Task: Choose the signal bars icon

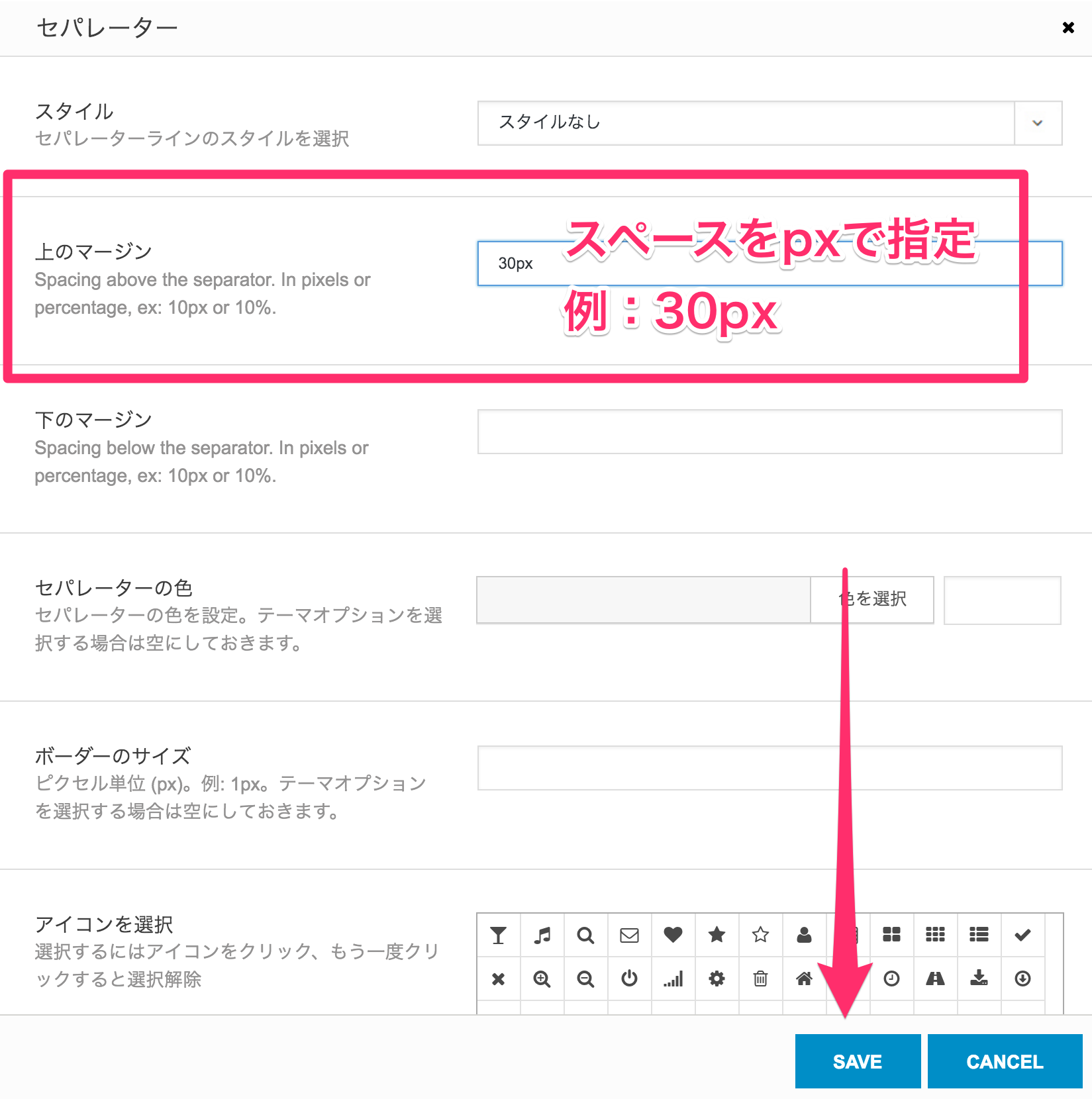Action: pos(673,979)
